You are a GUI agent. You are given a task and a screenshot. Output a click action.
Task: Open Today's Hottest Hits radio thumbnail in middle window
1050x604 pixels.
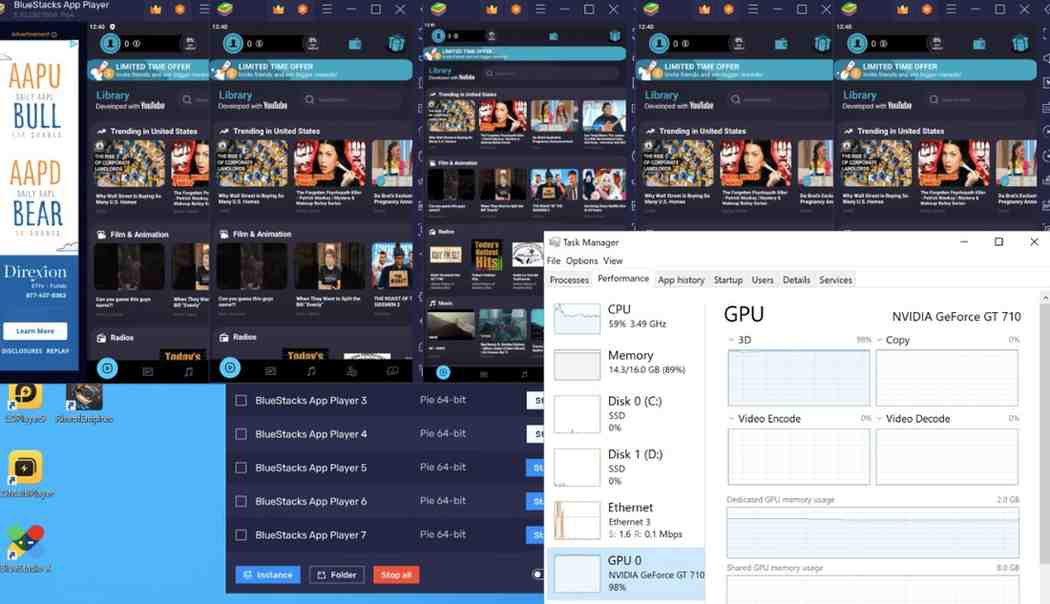487,255
